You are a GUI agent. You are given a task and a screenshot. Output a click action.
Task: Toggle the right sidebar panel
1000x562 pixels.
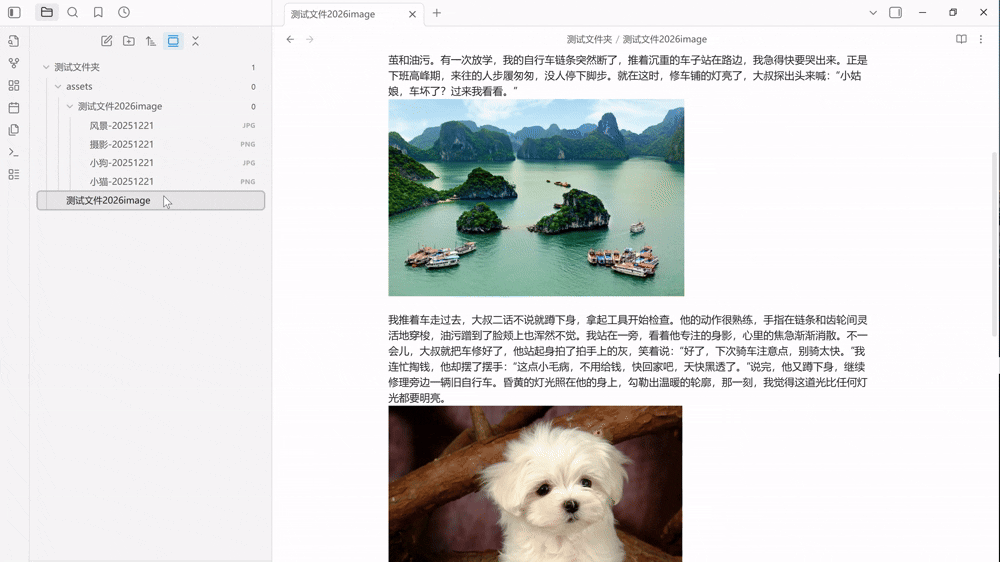[x=895, y=13]
